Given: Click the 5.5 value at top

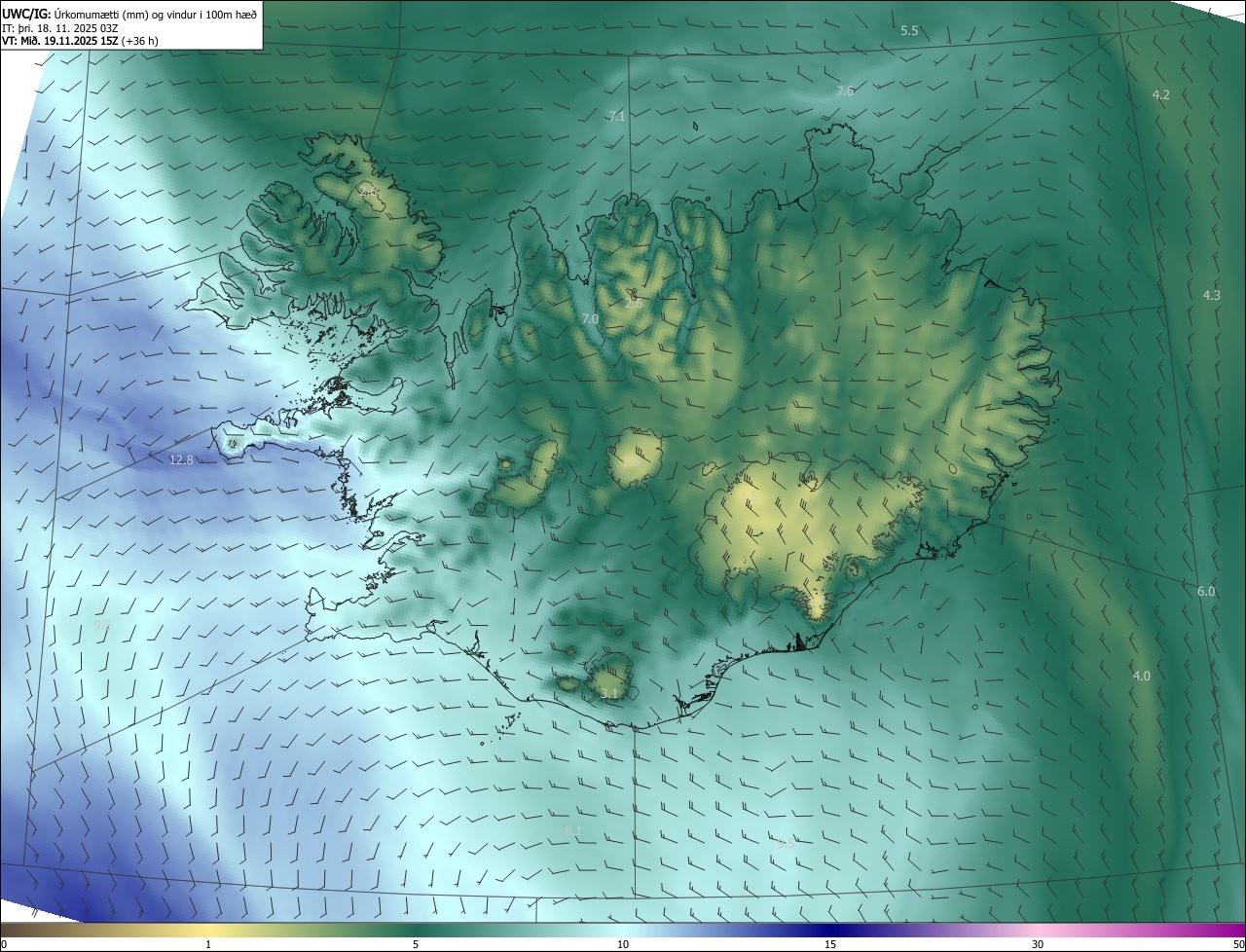Looking at the screenshot, I should 909,30.
